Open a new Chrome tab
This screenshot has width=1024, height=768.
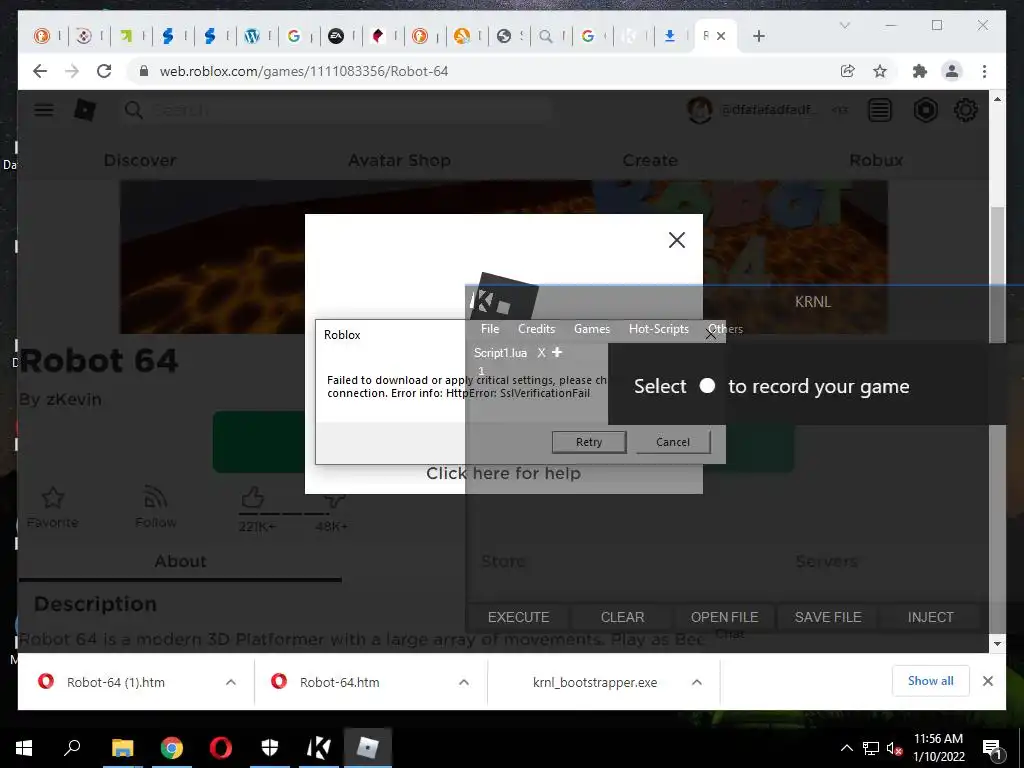point(758,36)
